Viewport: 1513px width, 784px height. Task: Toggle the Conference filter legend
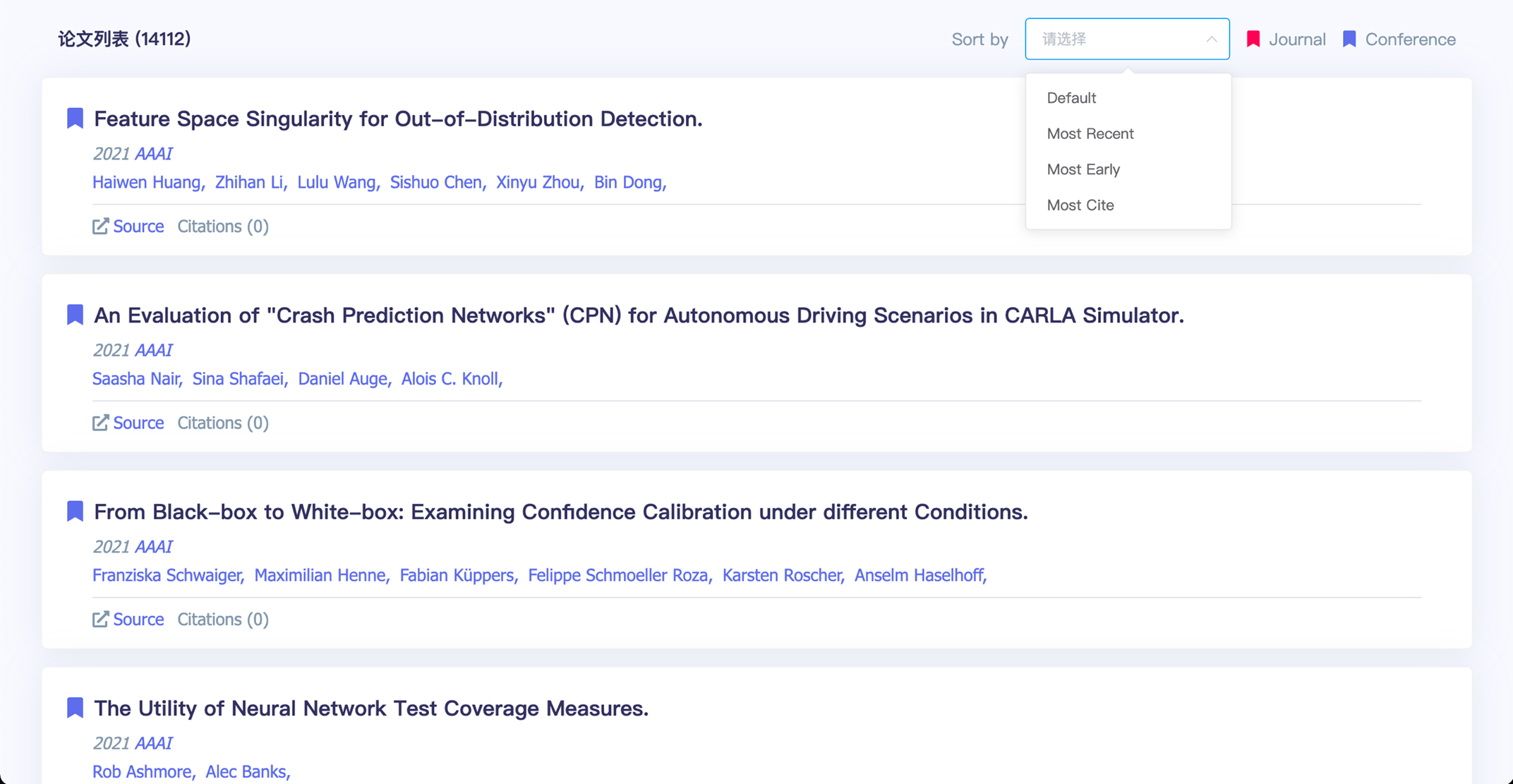(1409, 40)
